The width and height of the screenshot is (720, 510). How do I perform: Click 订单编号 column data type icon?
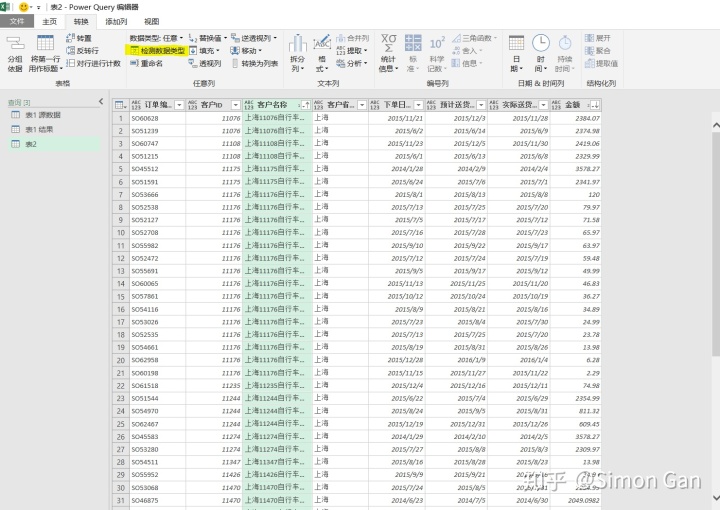coord(136,105)
